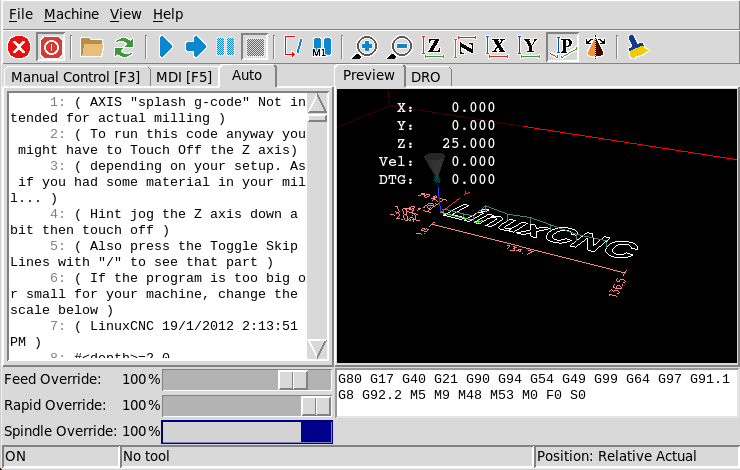Click the Vel: 0.000 readout
This screenshot has height=470, width=740.
click(437, 162)
